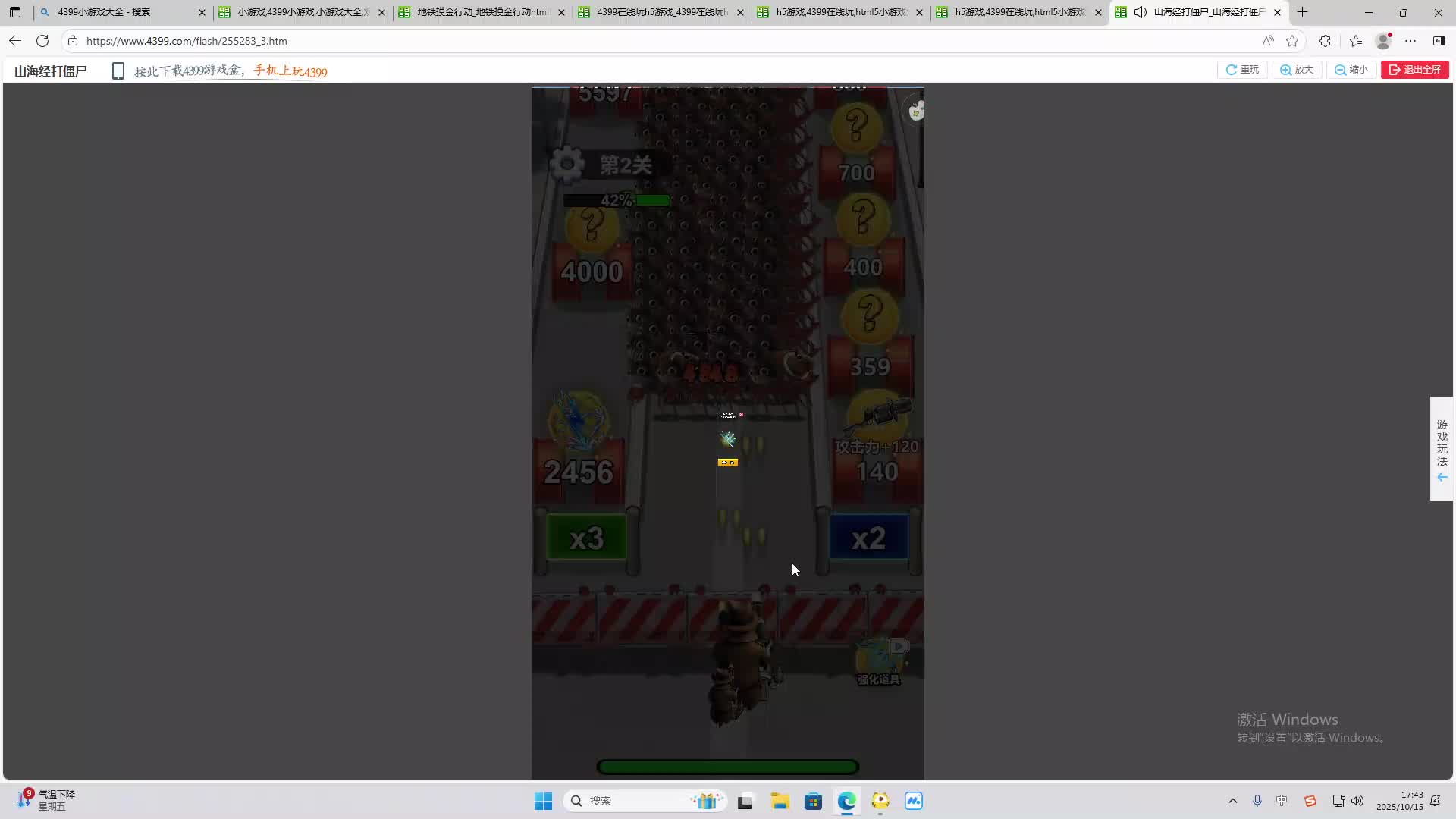Open File Explorer in taskbar
The width and height of the screenshot is (1456, 819).
coord(780,801)
